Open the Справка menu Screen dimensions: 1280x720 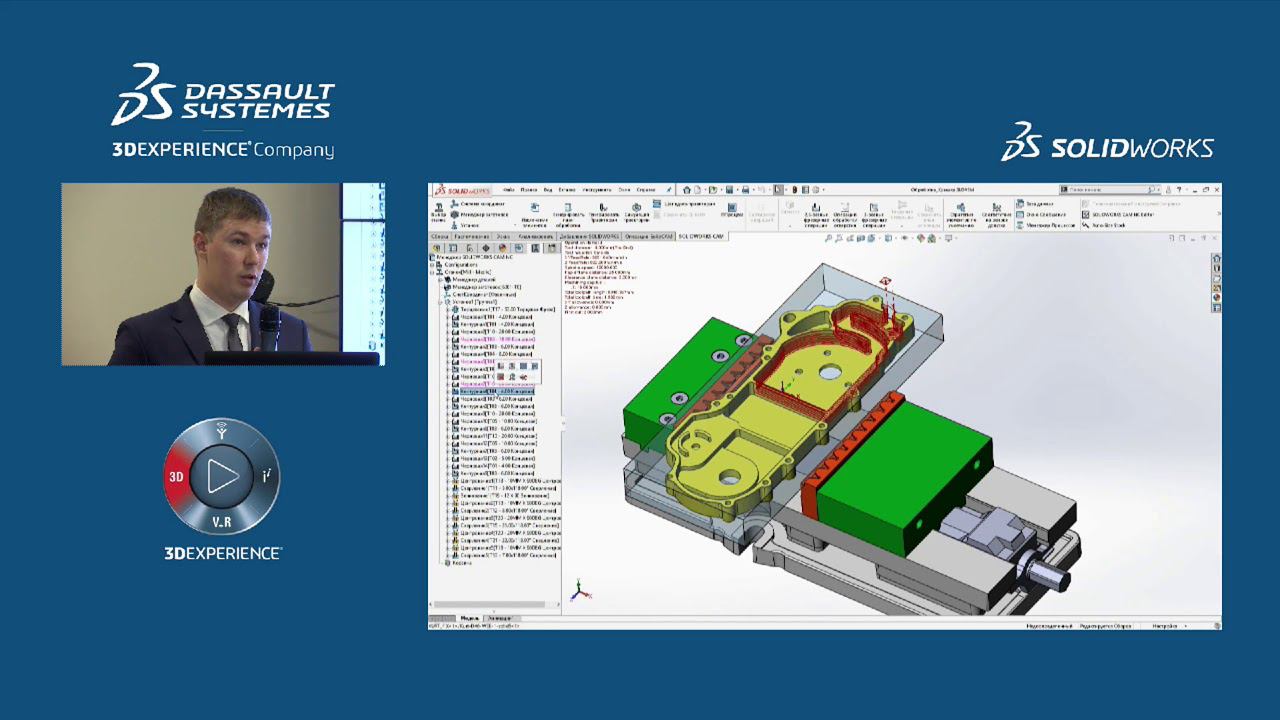[646, 190]
